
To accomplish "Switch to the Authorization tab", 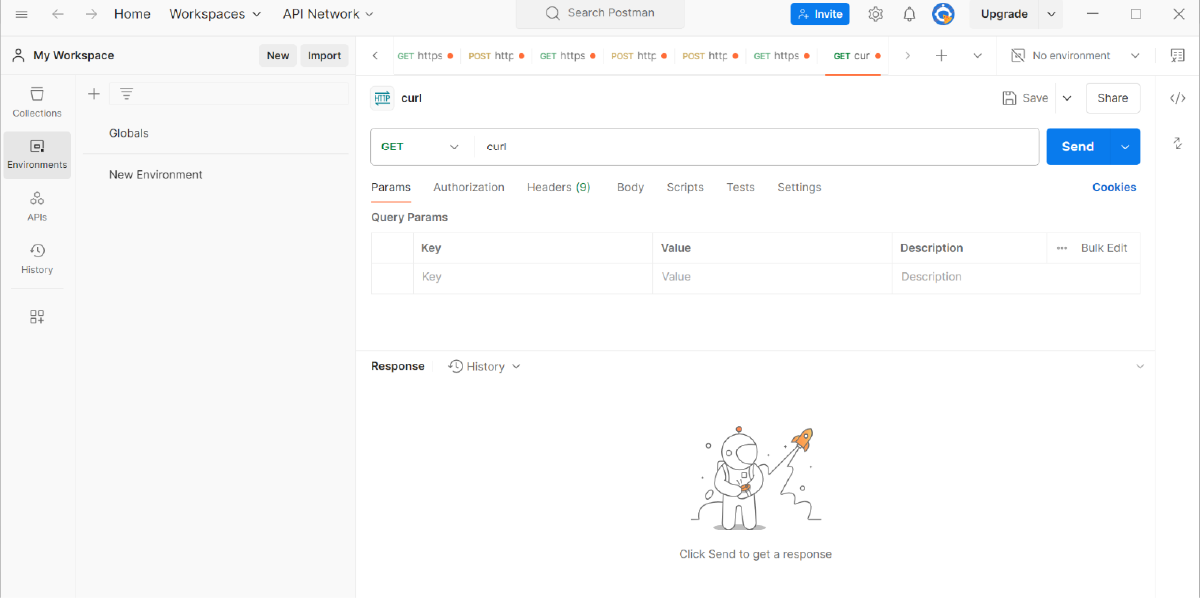I will click(x=469, y=187).
